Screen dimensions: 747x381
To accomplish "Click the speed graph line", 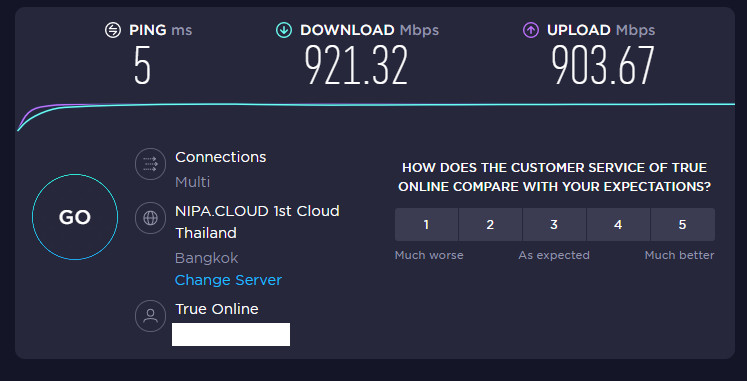I will [x=376, y=104].
